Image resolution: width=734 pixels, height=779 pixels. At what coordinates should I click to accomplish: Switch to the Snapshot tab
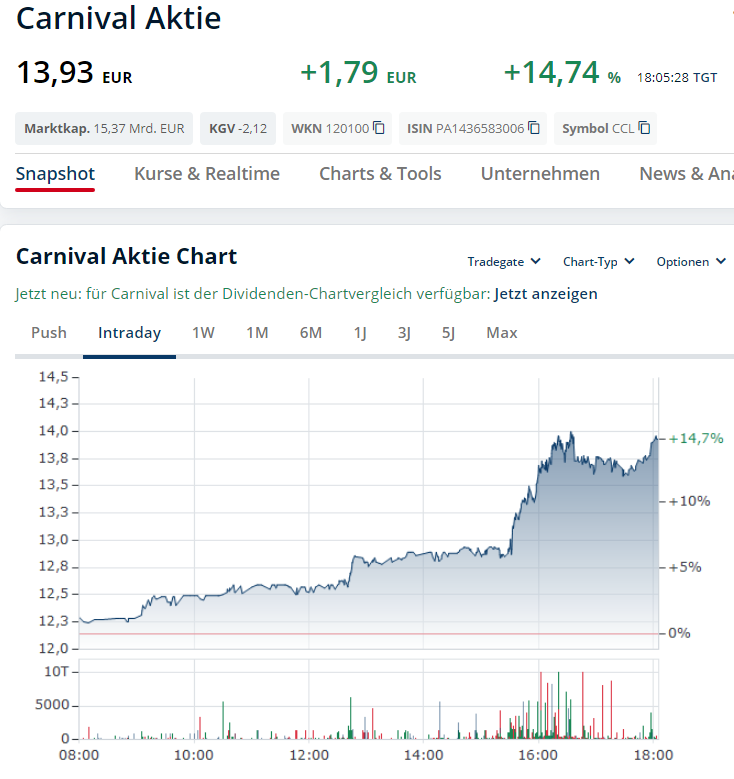pyautogui.click(x=55, y=174)
